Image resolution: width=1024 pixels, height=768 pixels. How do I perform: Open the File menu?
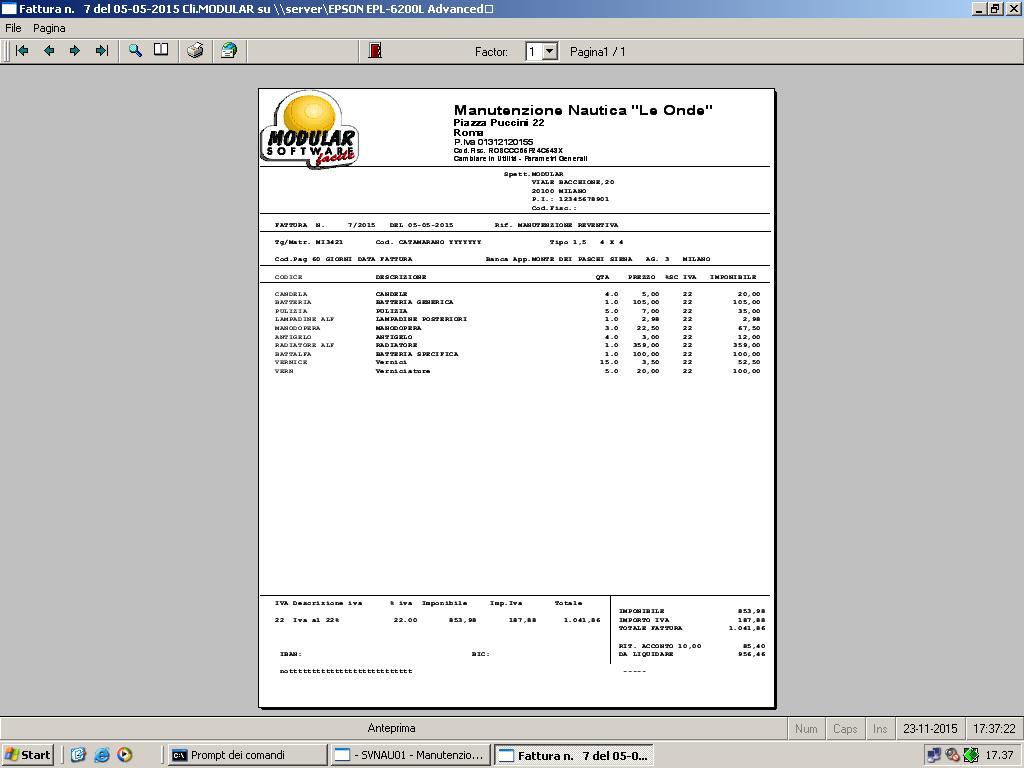coord(13,28)
